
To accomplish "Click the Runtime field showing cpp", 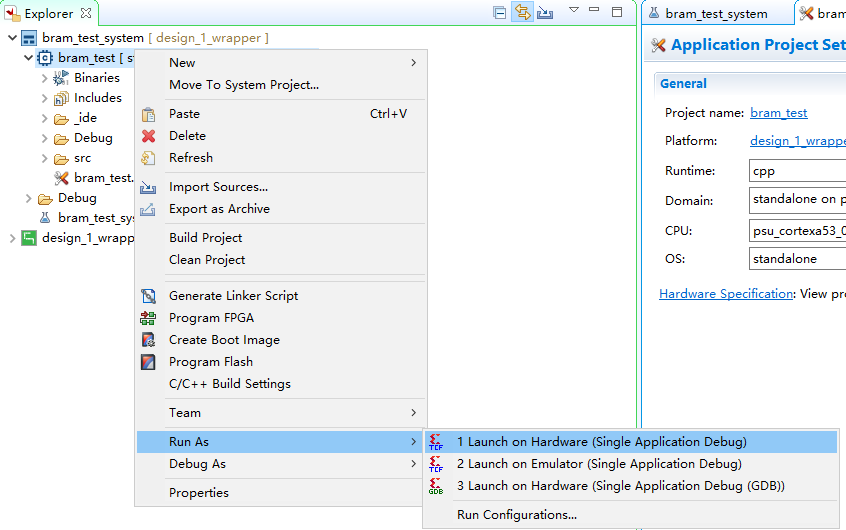I will coord(797,171).
